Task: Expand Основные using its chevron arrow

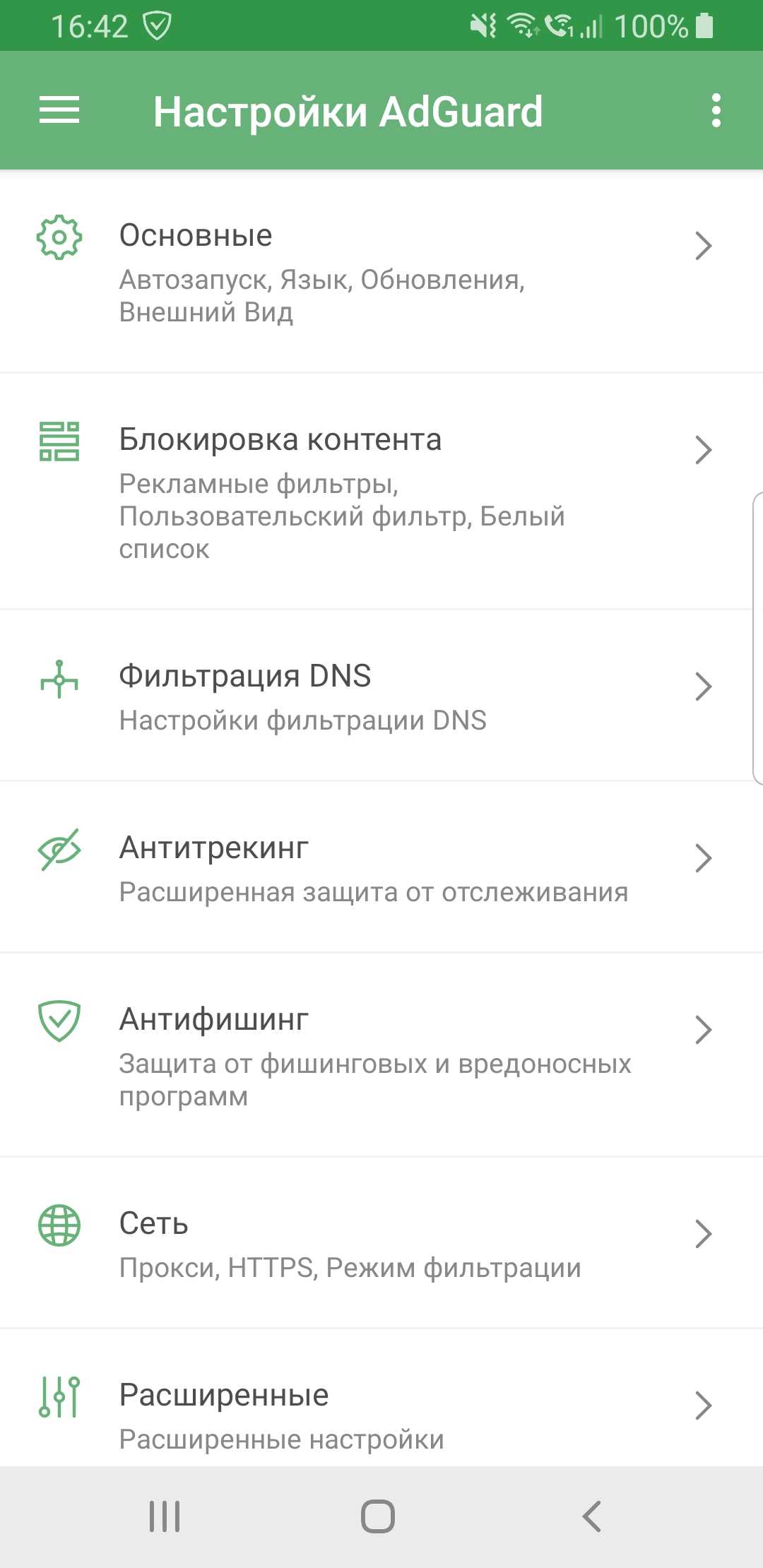Action: 703,246
